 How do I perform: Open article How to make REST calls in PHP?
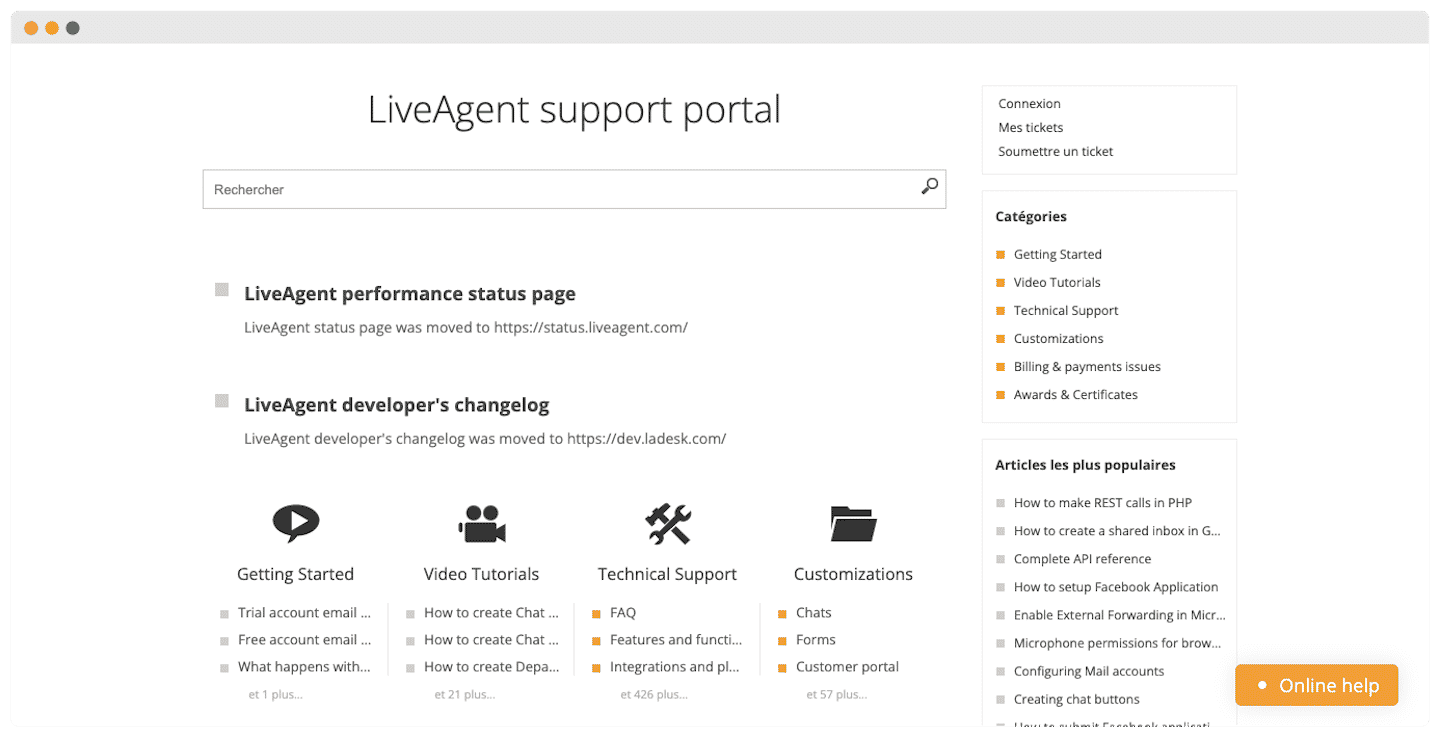pos(1102,503)
